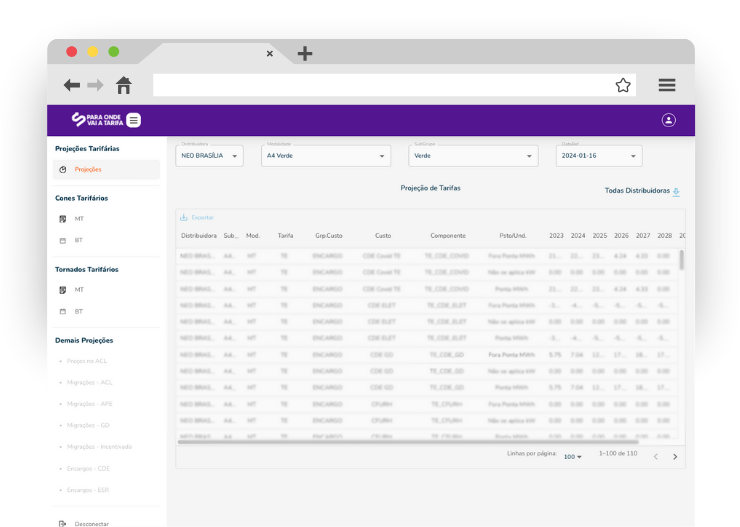
Task: Open a new browser tab
Action: click(305, 54)
